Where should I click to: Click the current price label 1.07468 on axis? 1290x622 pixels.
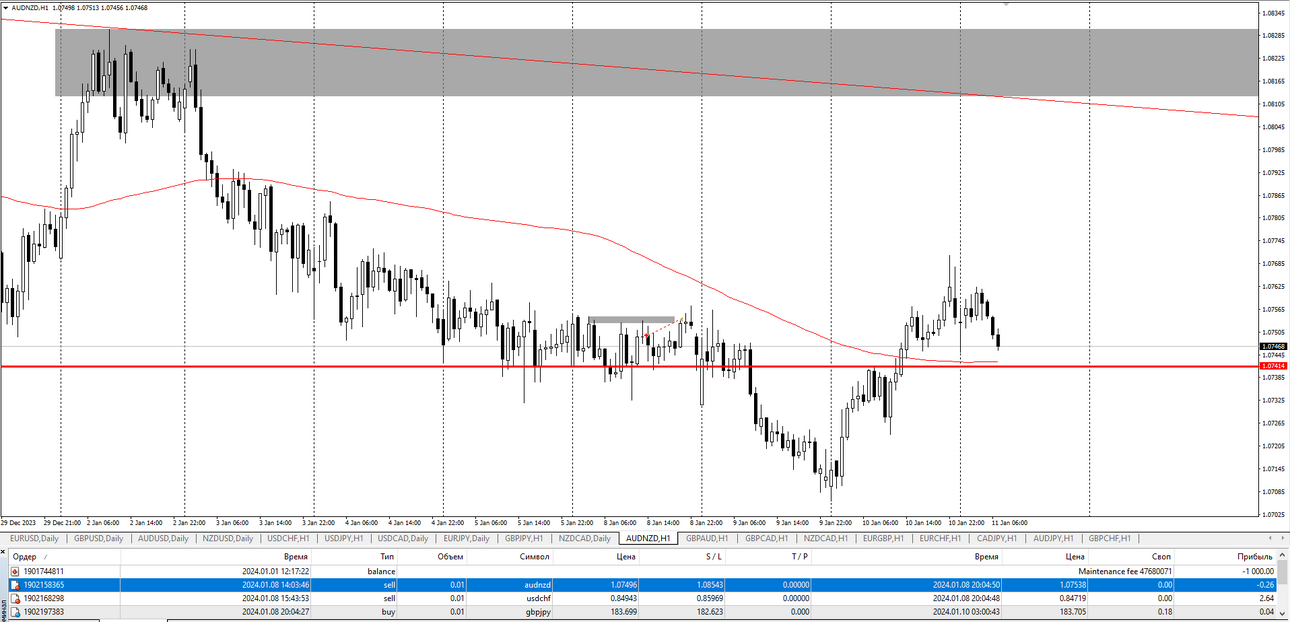(x=1274, y=346)
